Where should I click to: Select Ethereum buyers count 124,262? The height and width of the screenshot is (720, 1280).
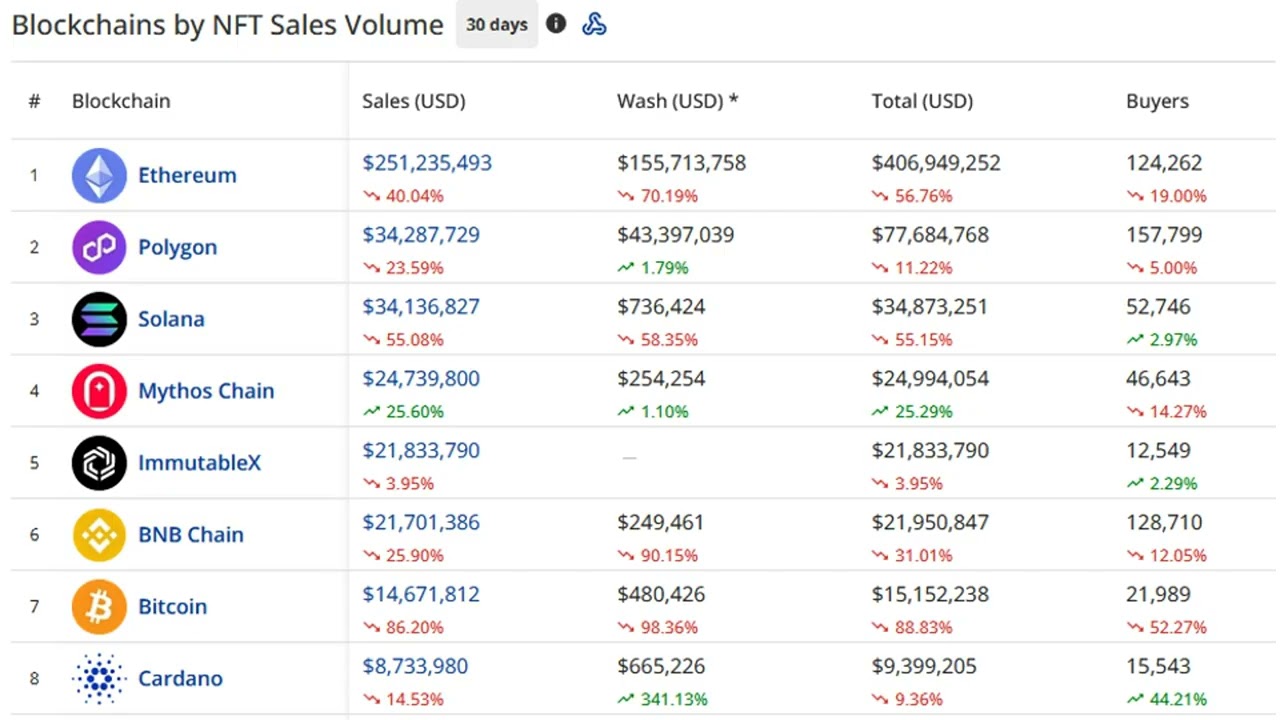tap(1164, 163)
